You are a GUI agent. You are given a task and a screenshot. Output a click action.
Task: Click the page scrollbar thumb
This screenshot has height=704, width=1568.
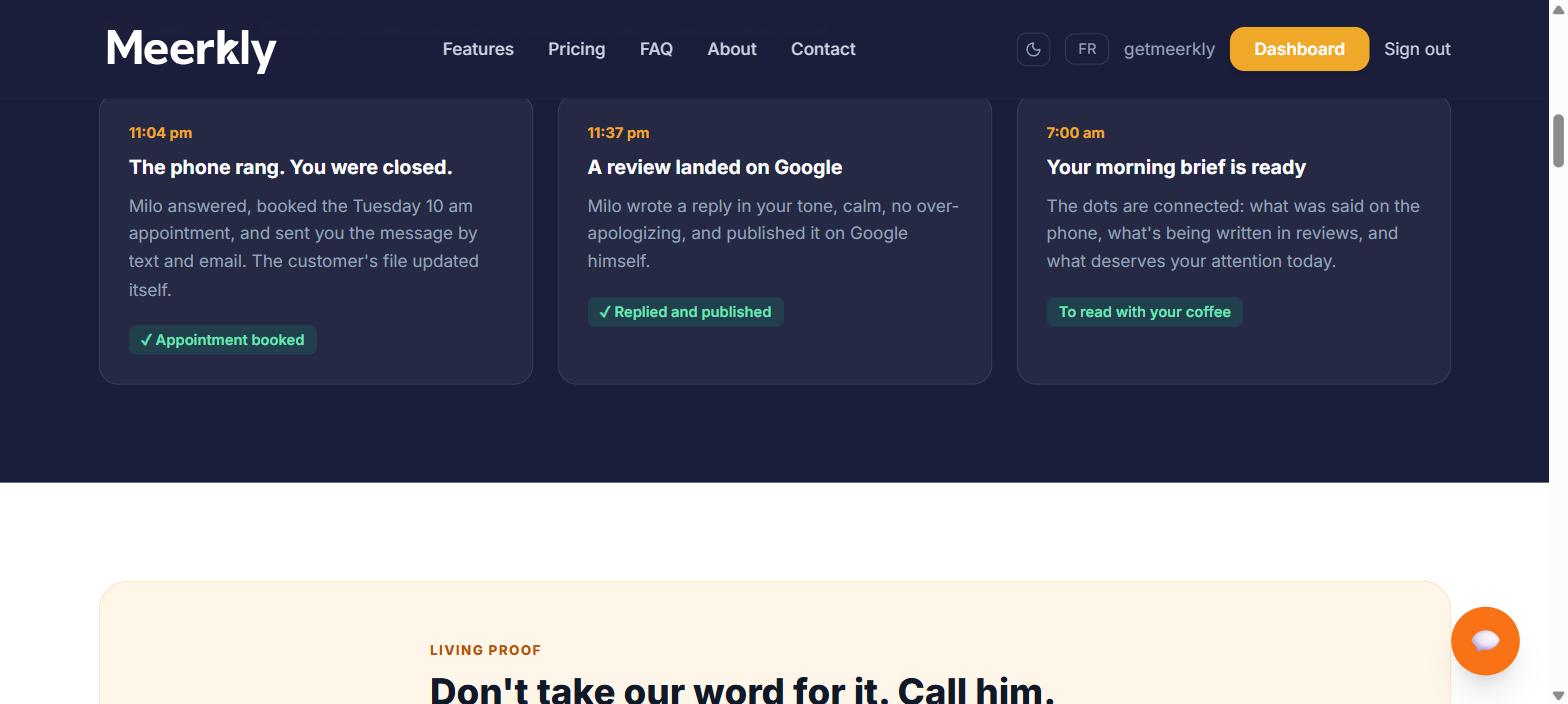[1558, 141]
